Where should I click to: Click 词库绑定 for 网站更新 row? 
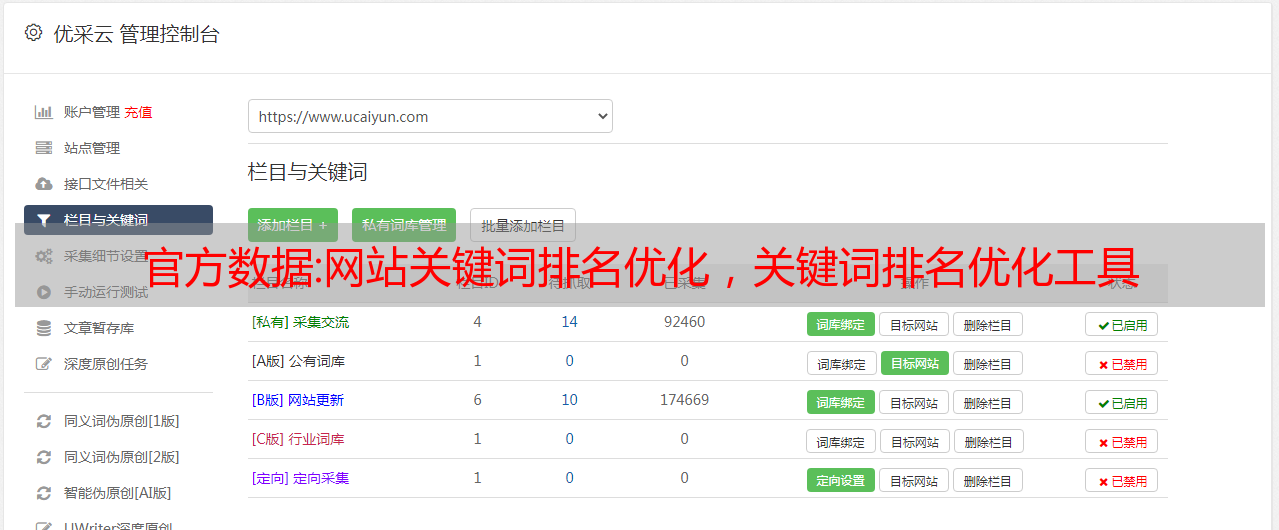(841, 402)
